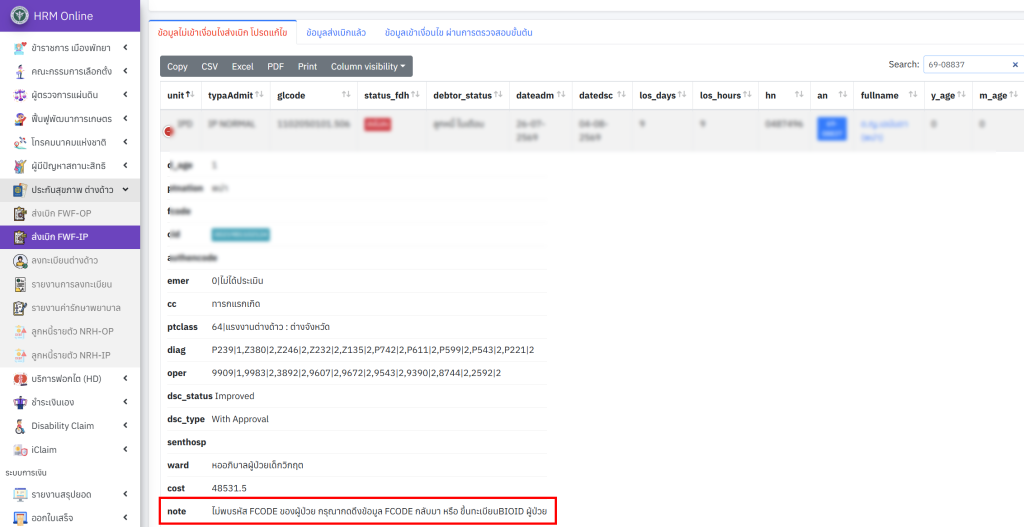1024x527 pixels.
Task: Open ลงทะเบียนต่างด้าว menu item
Action: tap(70, 261)
